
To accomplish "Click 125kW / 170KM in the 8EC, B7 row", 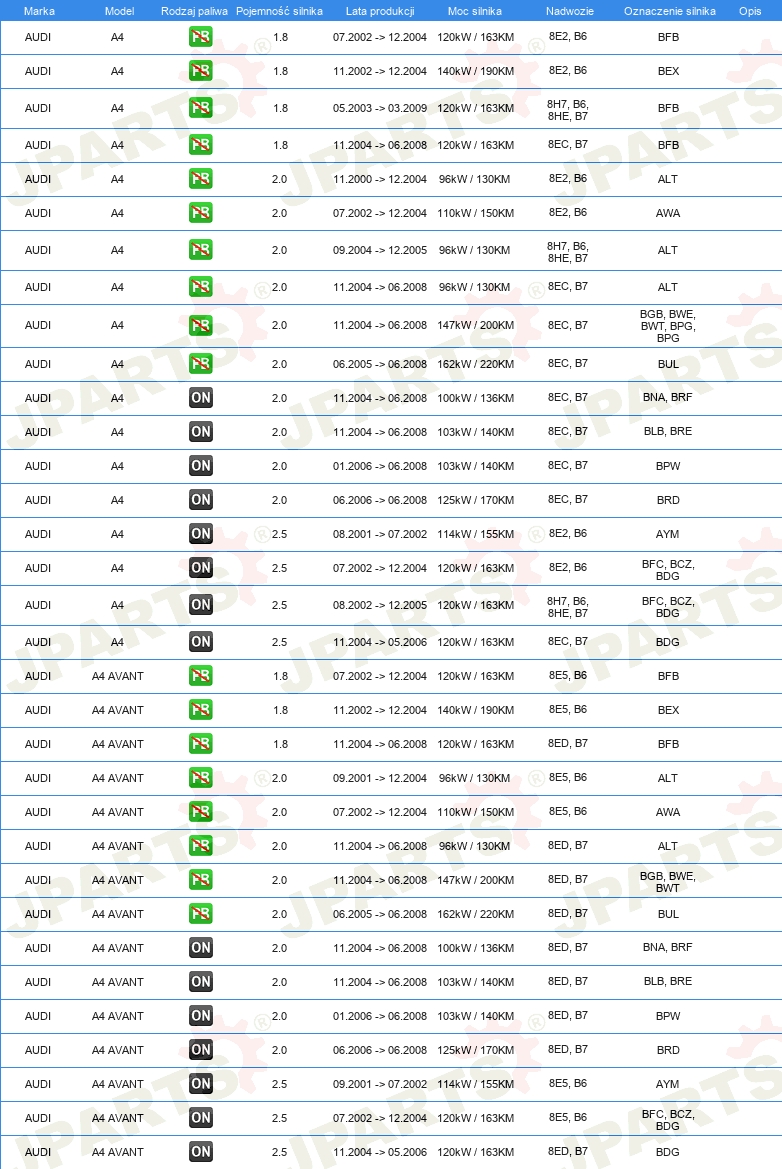I will 476,500.
